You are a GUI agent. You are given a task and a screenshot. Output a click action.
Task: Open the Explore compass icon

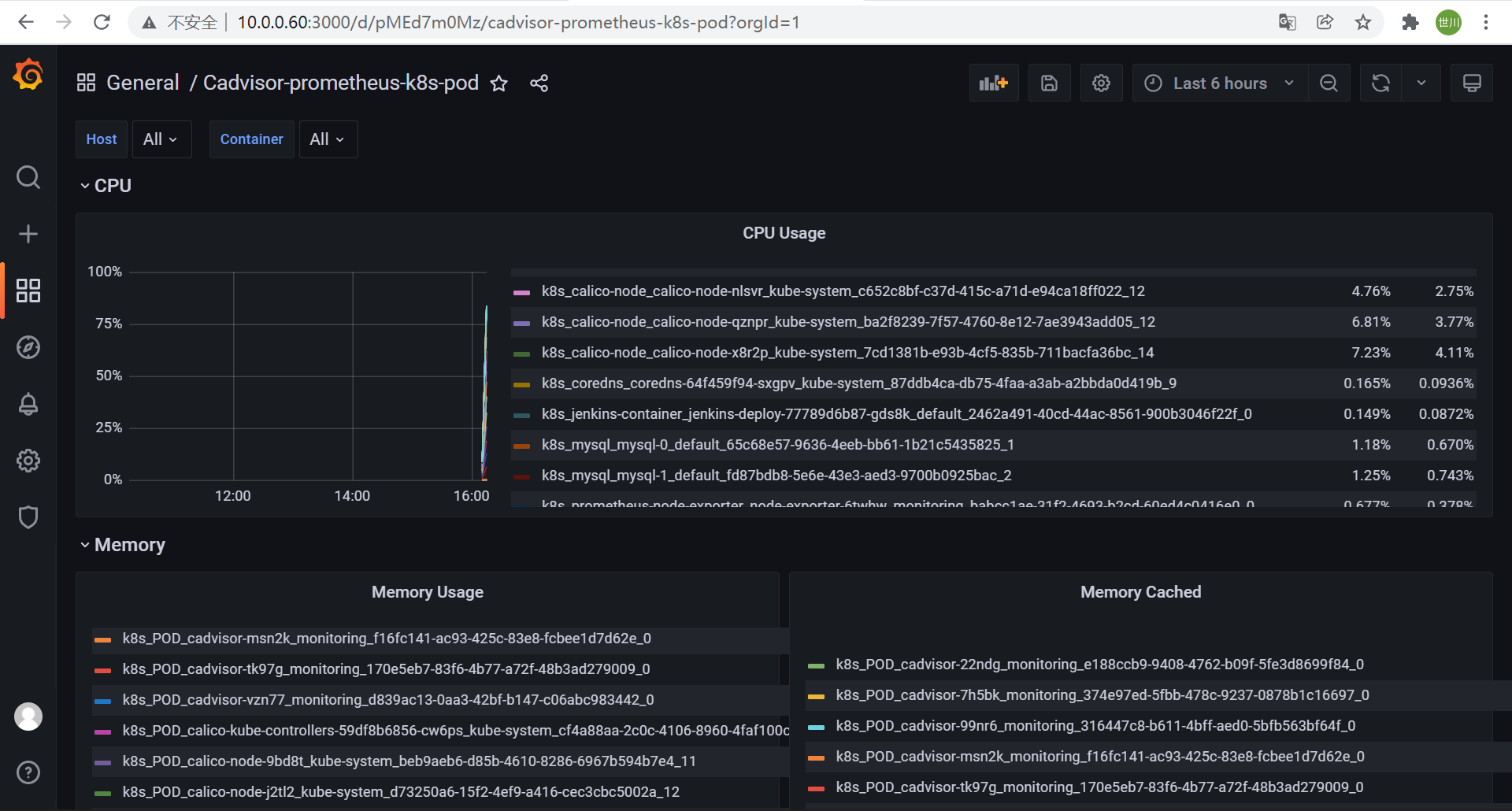[28, 347]
